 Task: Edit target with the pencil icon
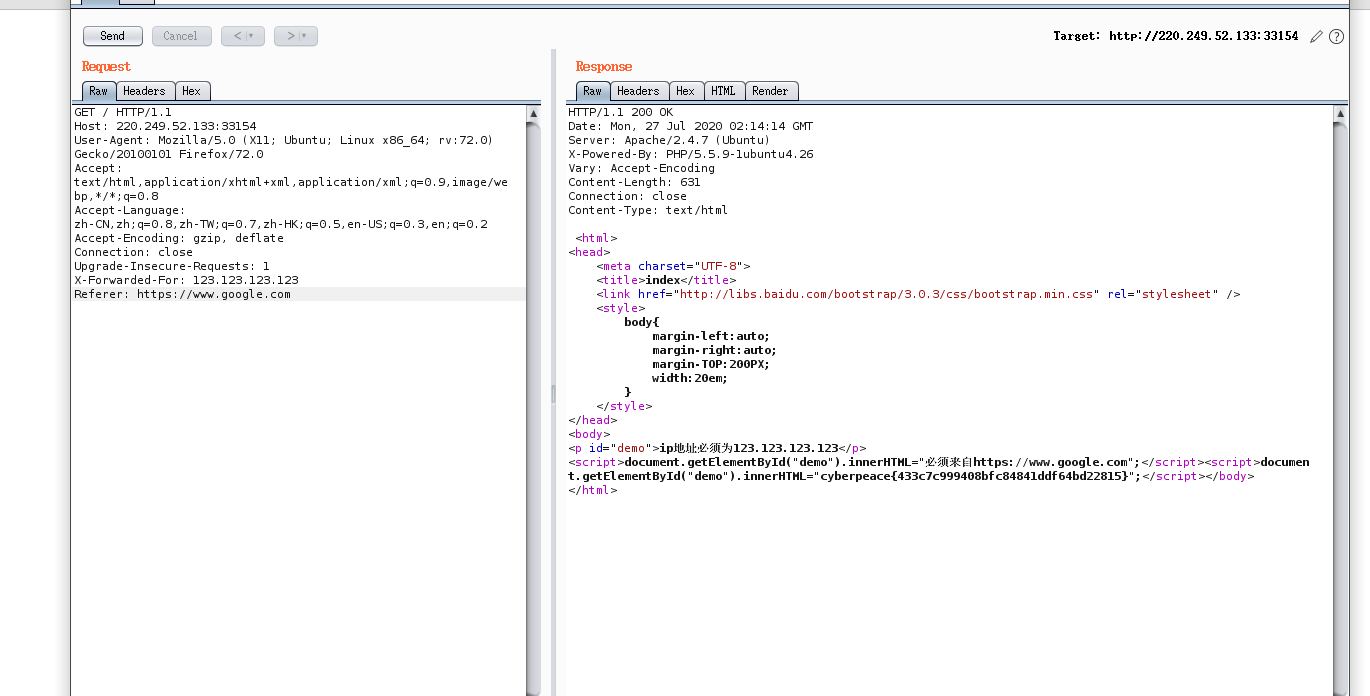[1316, 36]
